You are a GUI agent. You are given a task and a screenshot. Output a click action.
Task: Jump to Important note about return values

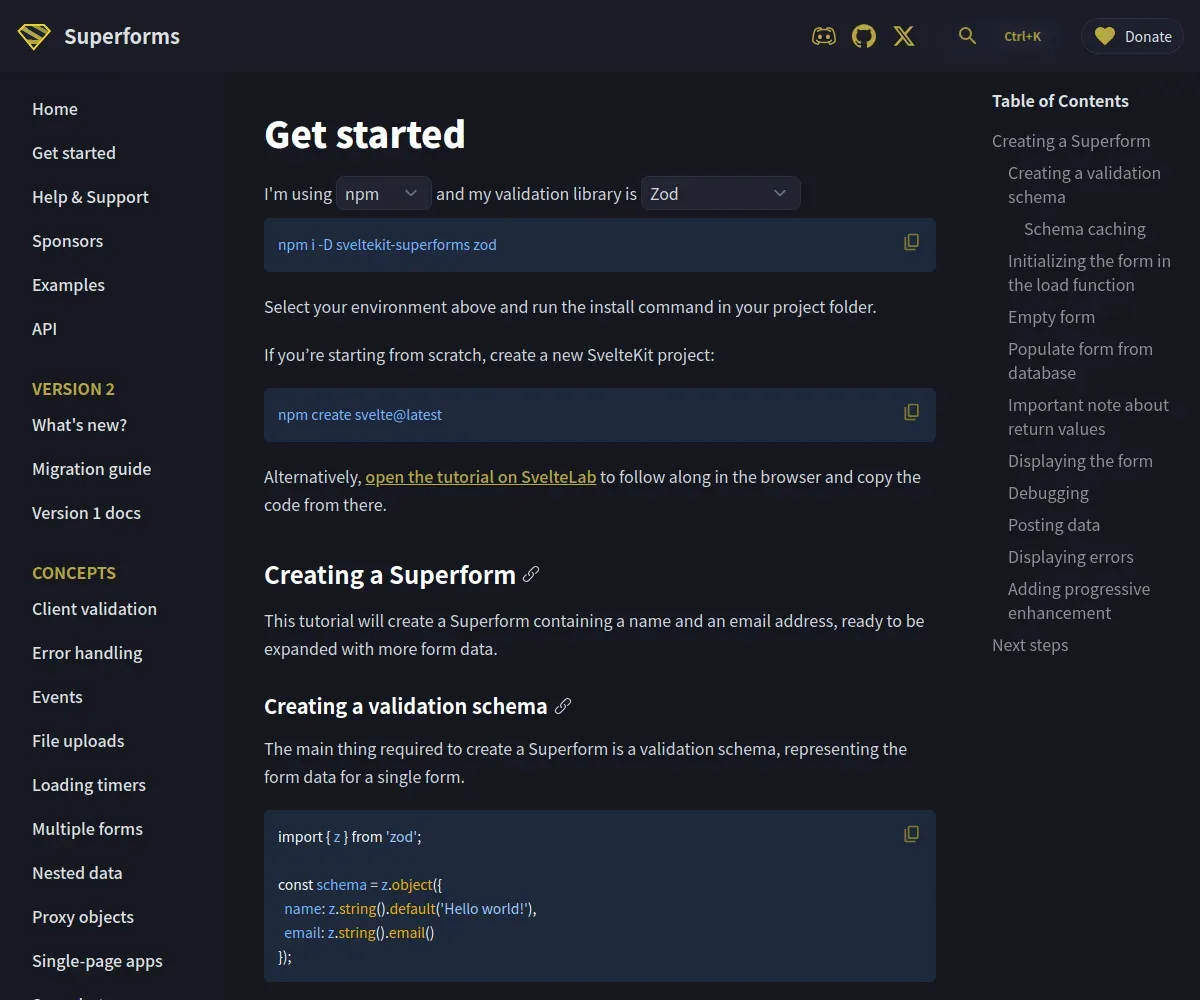tap(1088, 417)
